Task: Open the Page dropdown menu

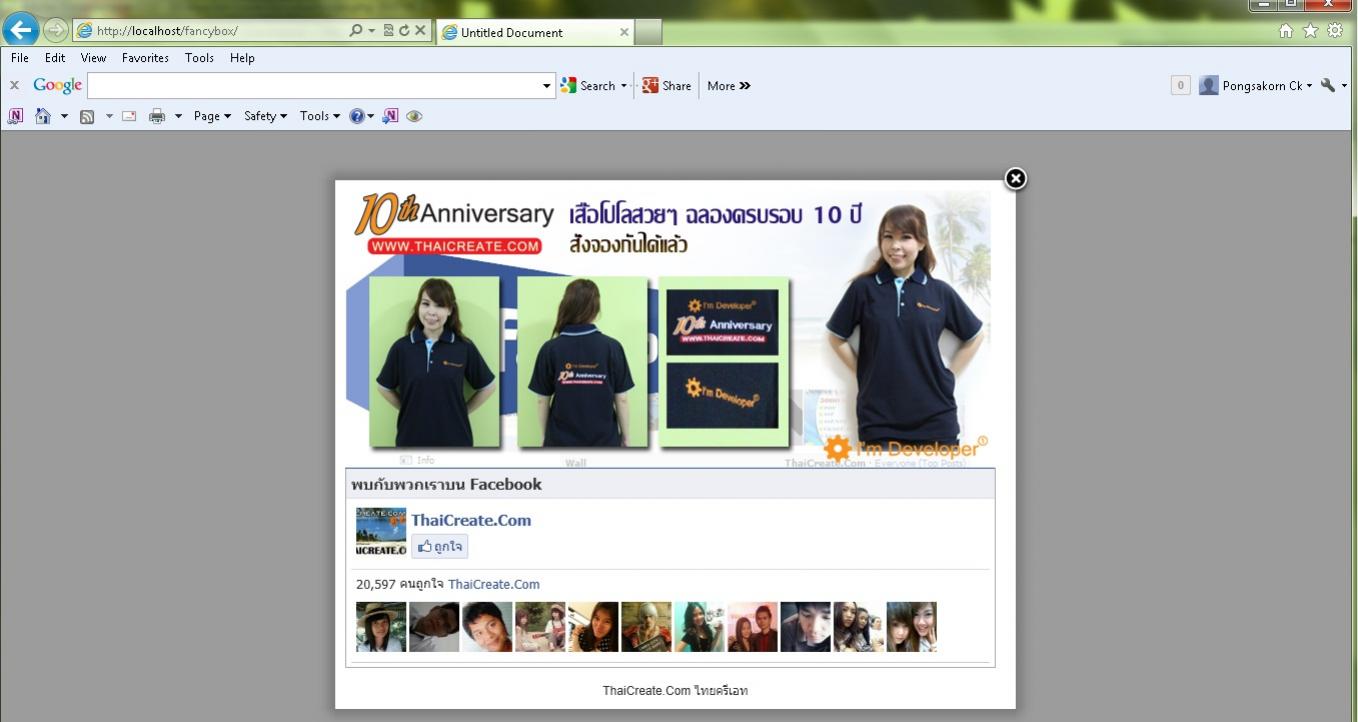Action: pos(212,116)
